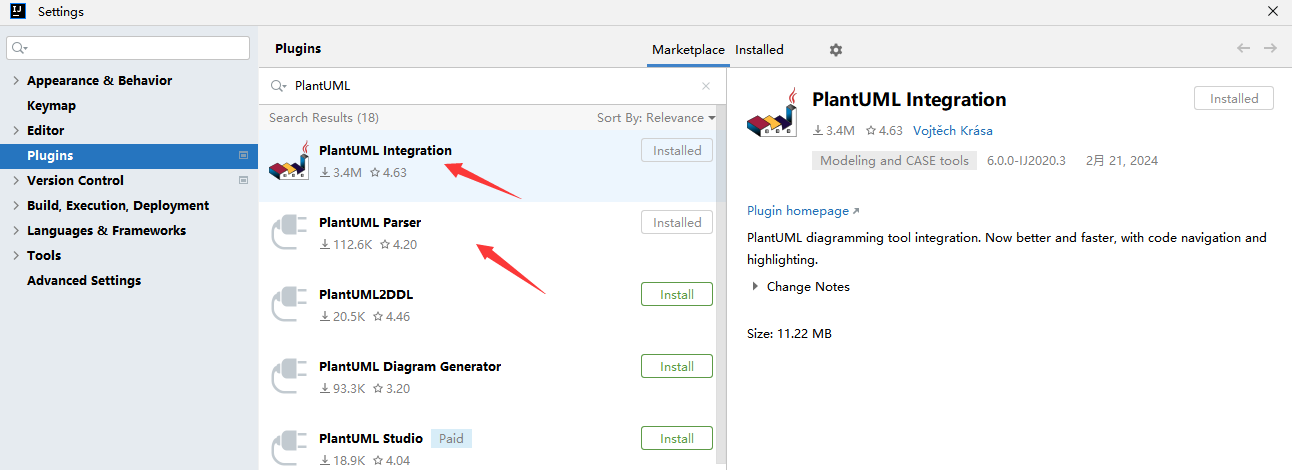Navigate back with left arrow

coord(1243,48)
